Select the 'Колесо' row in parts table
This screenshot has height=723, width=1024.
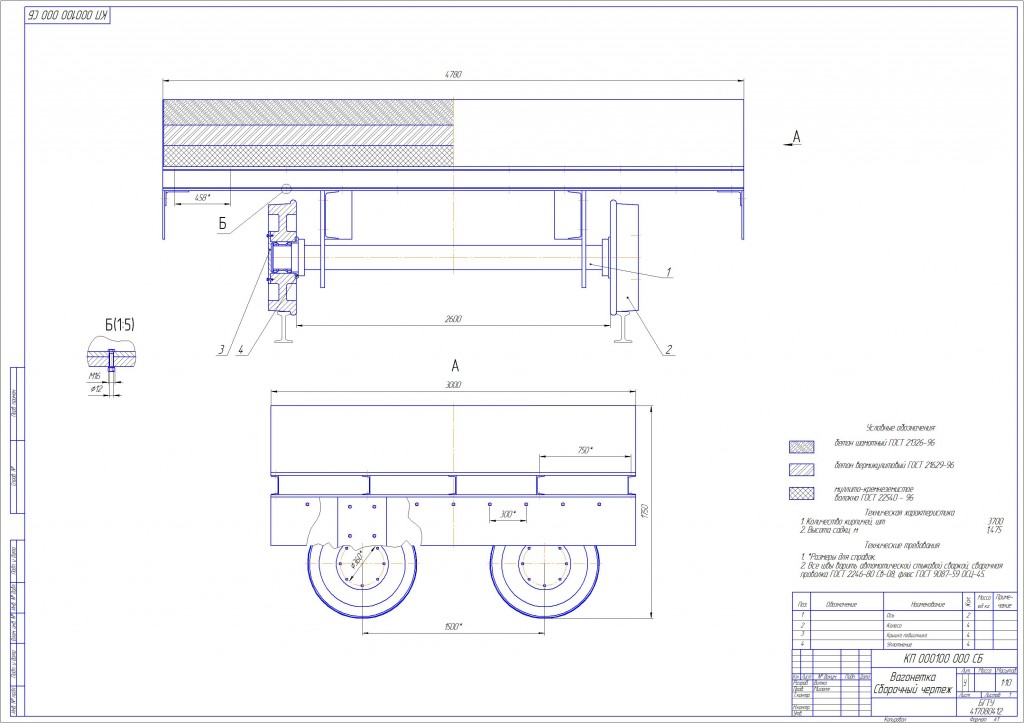(904, 625)
